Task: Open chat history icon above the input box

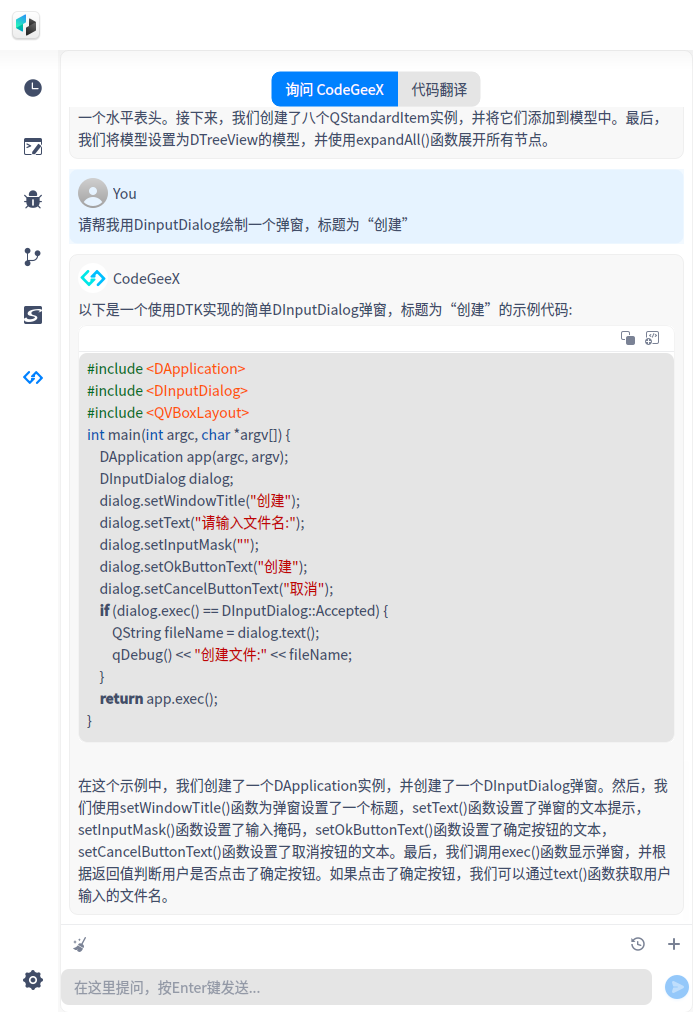Action: pyautogui.click(x=638, y=944)
